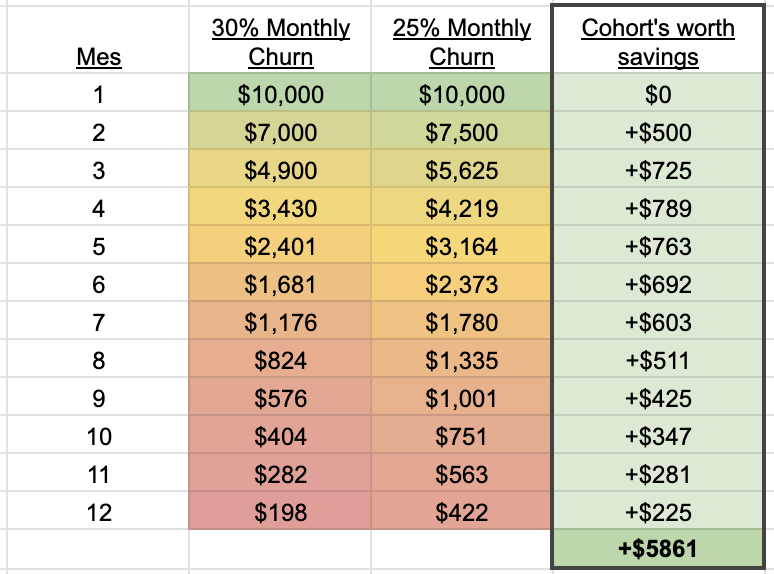The image size is (774, 574).
Task: Select the $5,625 cell
Action: click(461, 171)
